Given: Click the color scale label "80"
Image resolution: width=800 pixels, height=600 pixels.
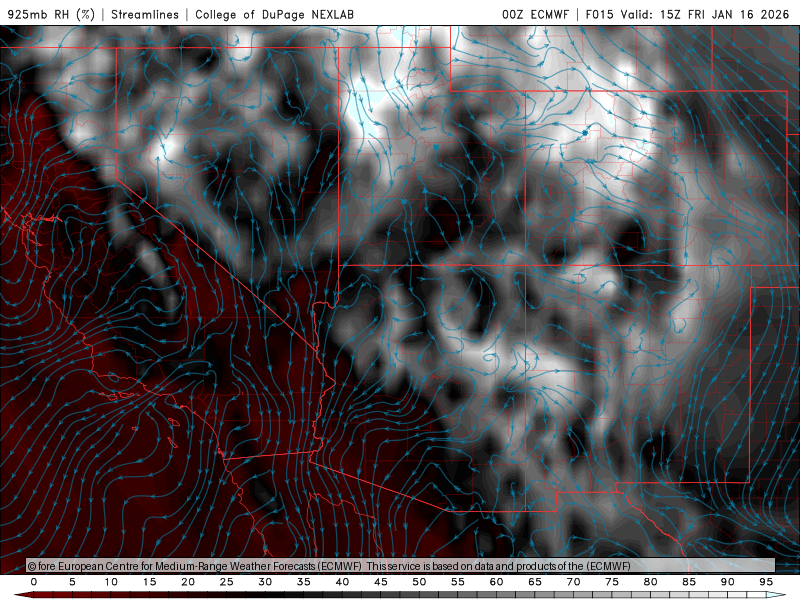Looking at the screenshot, I should [x=651, y=582].
